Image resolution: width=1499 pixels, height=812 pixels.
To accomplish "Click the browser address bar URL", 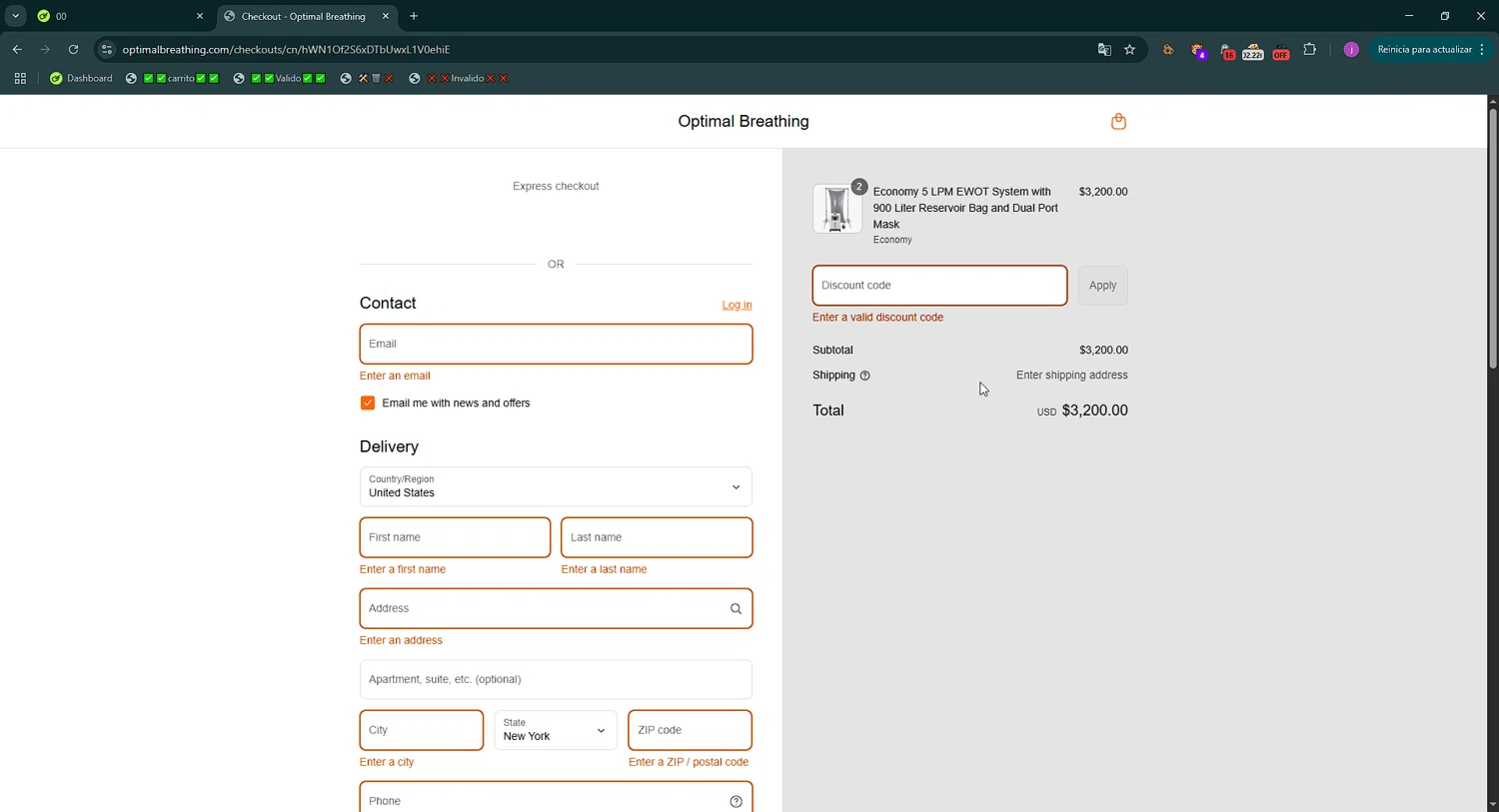I will coord(286,49).
